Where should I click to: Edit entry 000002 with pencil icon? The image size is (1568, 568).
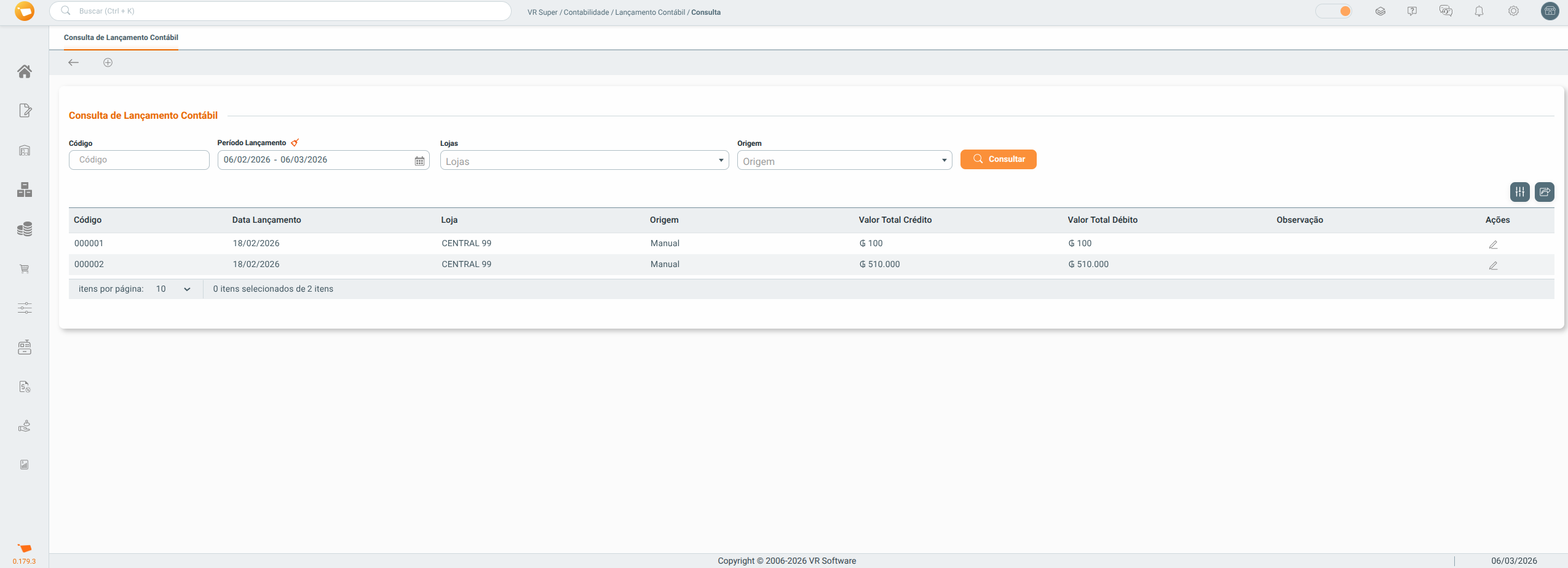coord(1492,265)
